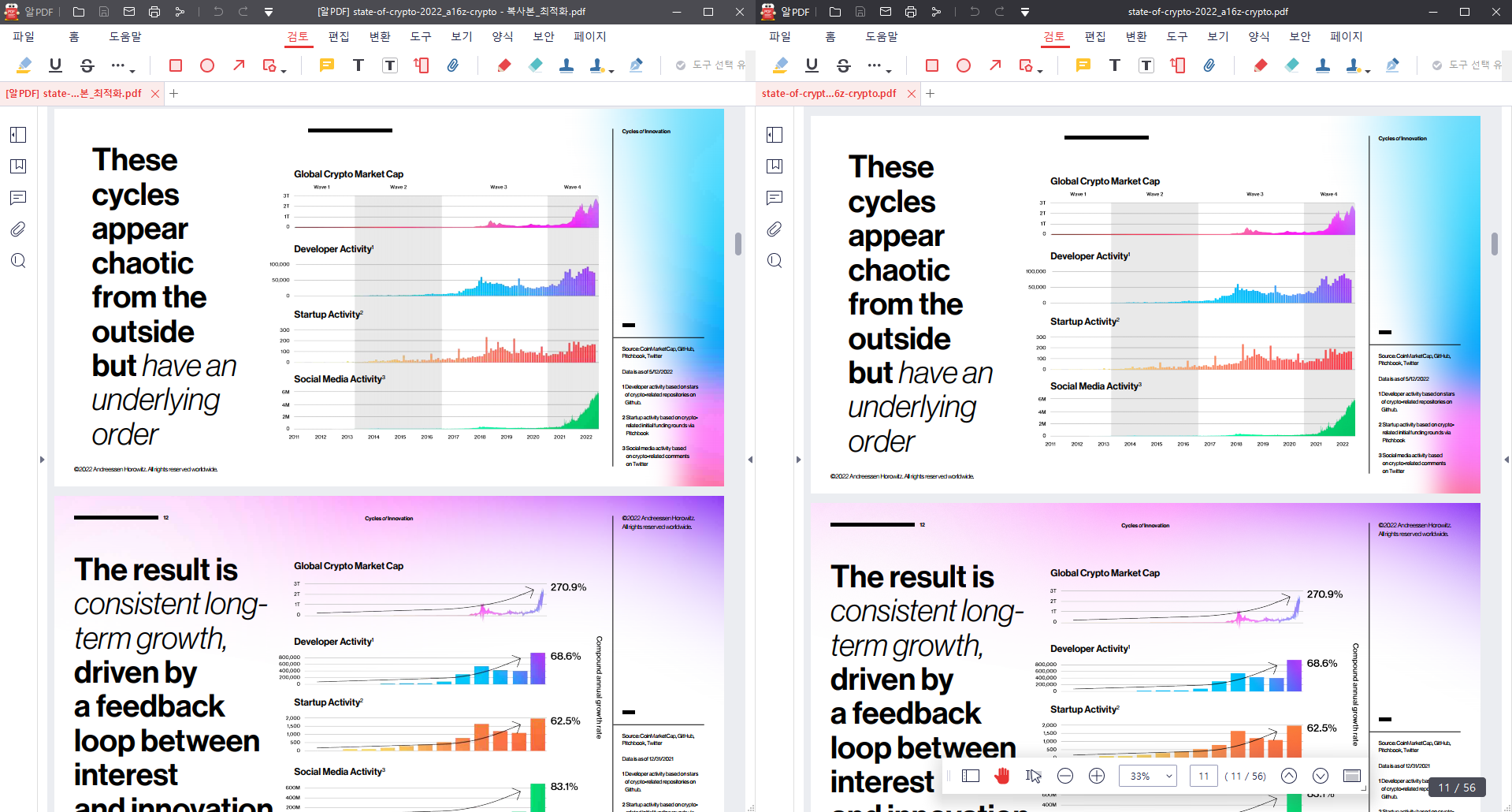The width and height of the screenshot is (1512, 812).
Task: Click the open folder icon in left title bar
Action: [x=79, y=12]
